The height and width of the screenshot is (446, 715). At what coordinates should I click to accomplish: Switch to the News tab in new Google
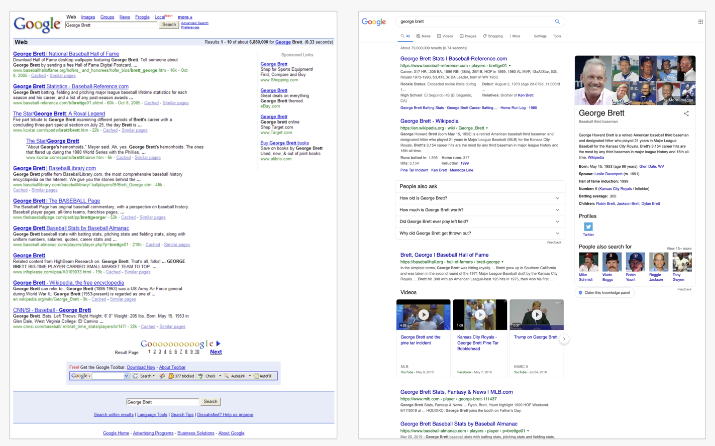[x=424, y=36]
